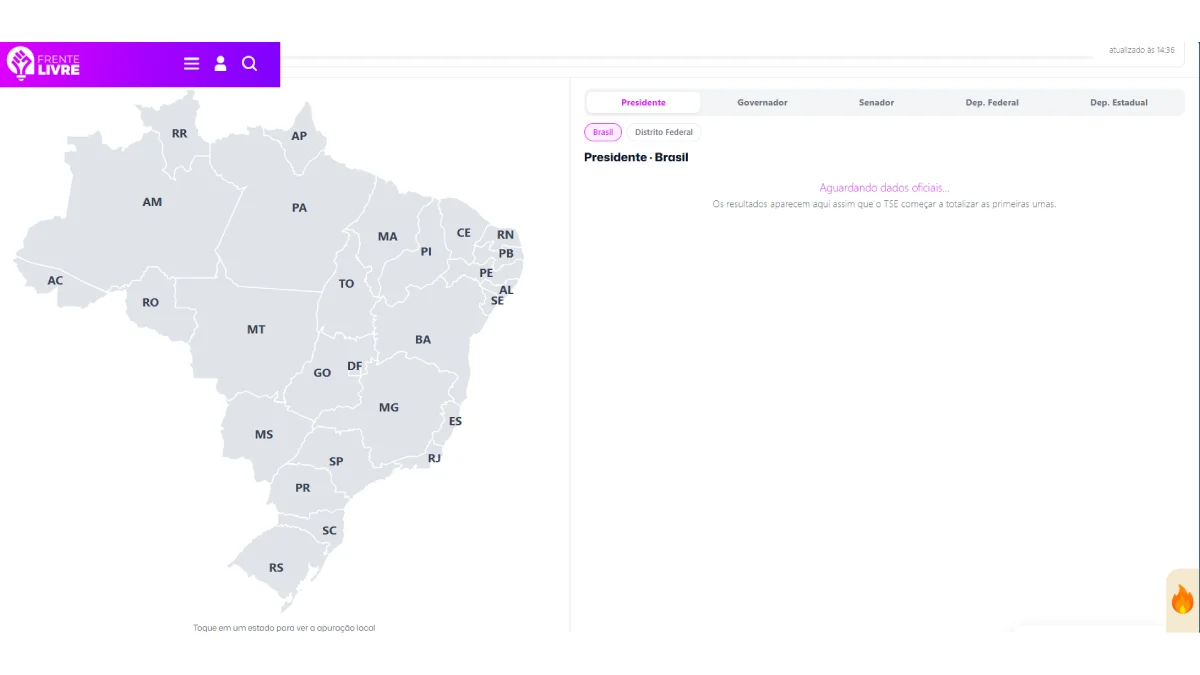Click Acre (AC) on the map
The height and width of the screenshot is (675, 1200).
coord(55,280)
